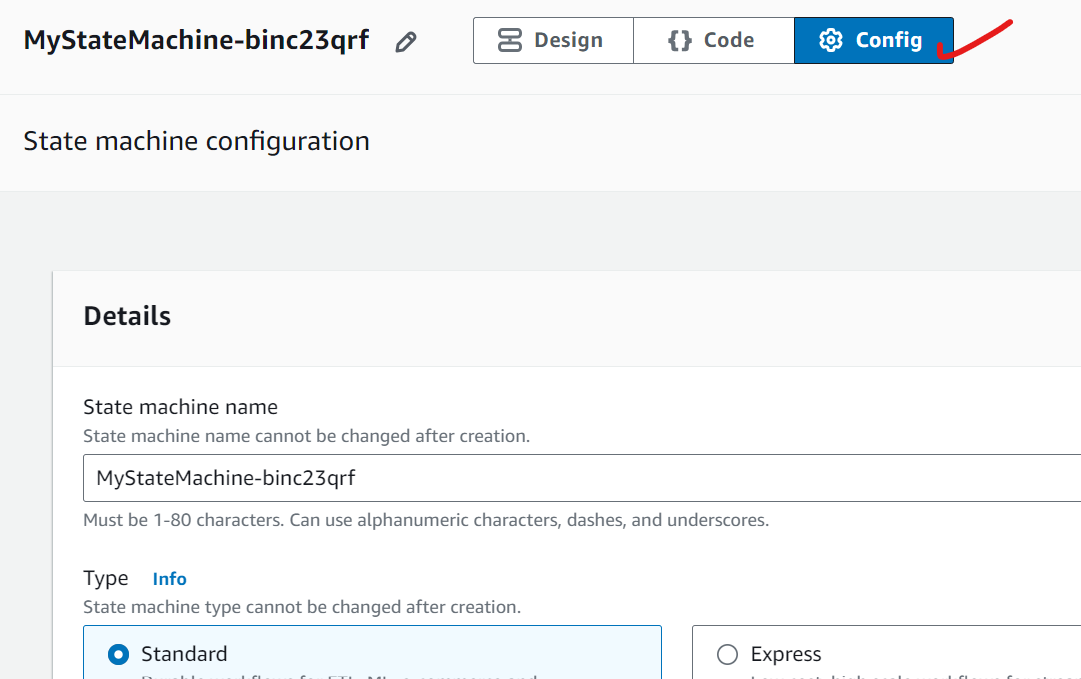The width and height of the screenshot is (1081, 679).
Task: Click the State machine name field label
Action: [180, 407]
